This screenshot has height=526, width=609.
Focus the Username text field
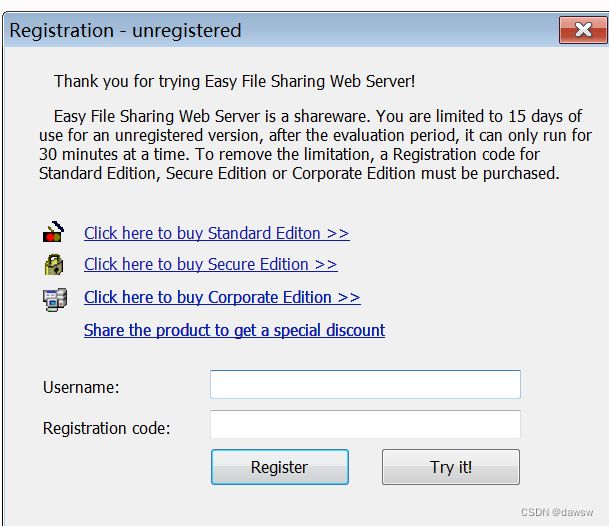365,385
